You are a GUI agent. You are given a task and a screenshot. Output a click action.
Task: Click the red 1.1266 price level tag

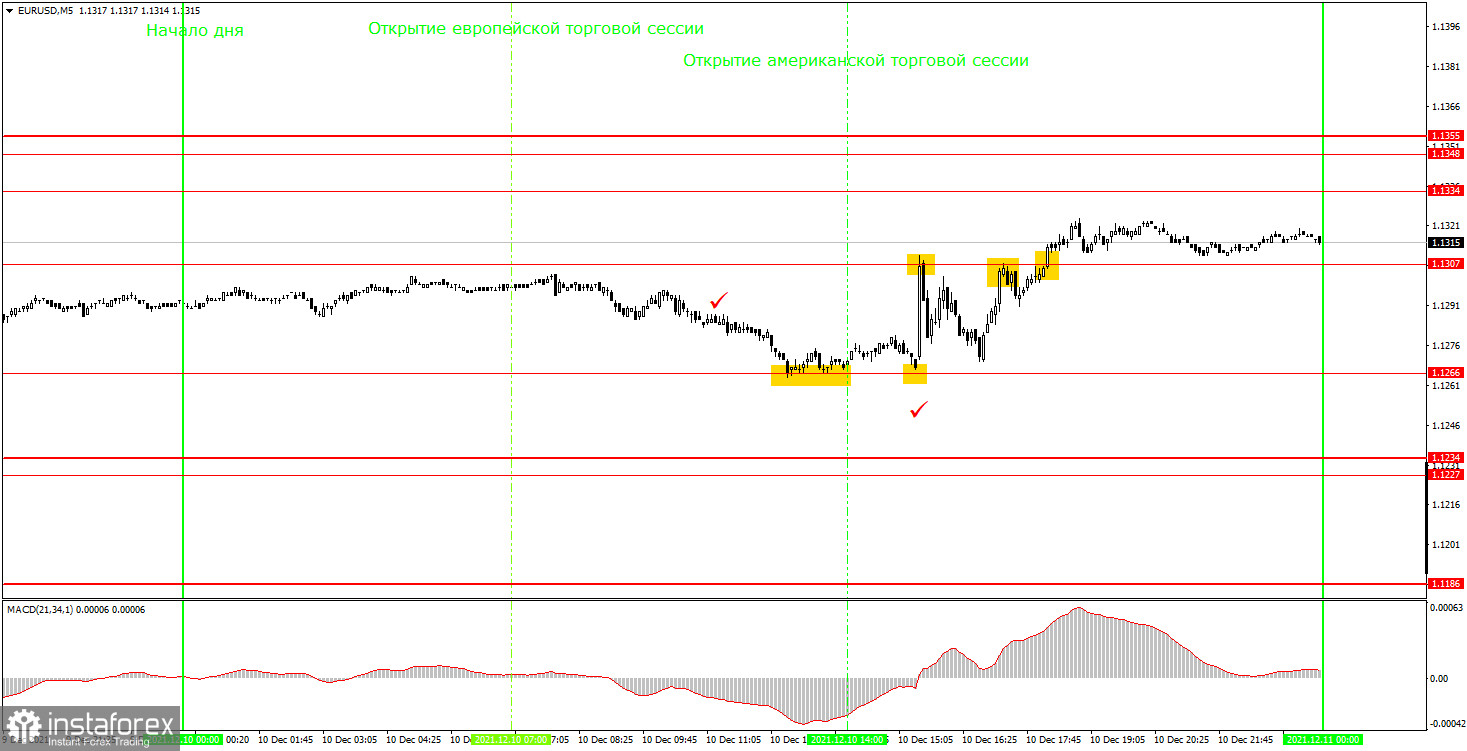[1446, 373]
